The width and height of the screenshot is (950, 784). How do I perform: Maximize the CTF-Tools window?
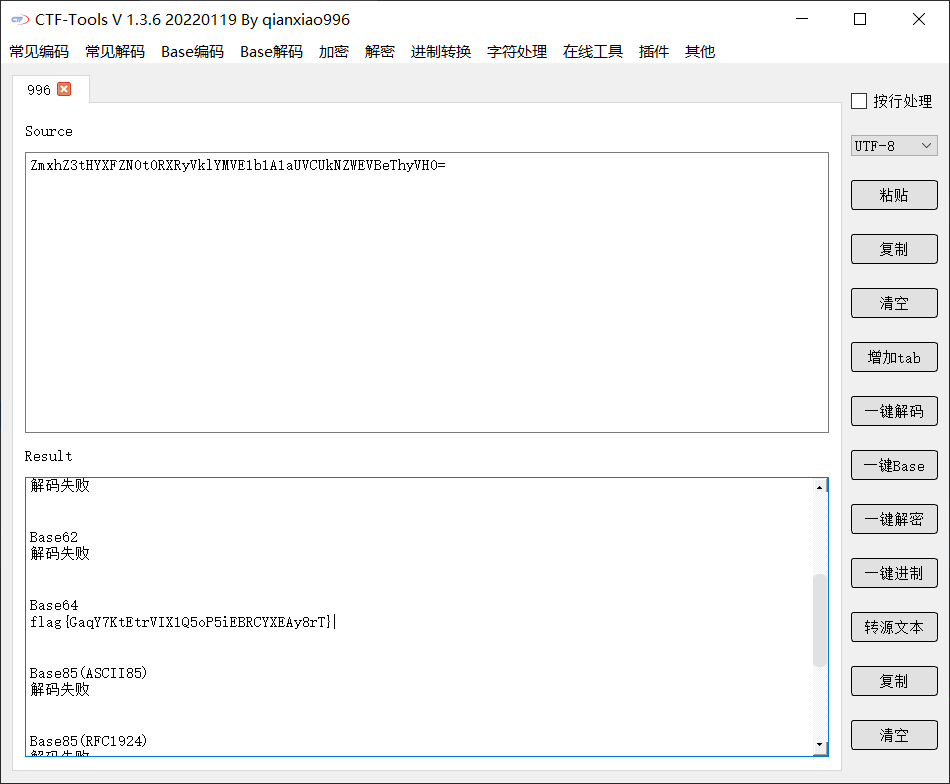click(x=860, y=19)
